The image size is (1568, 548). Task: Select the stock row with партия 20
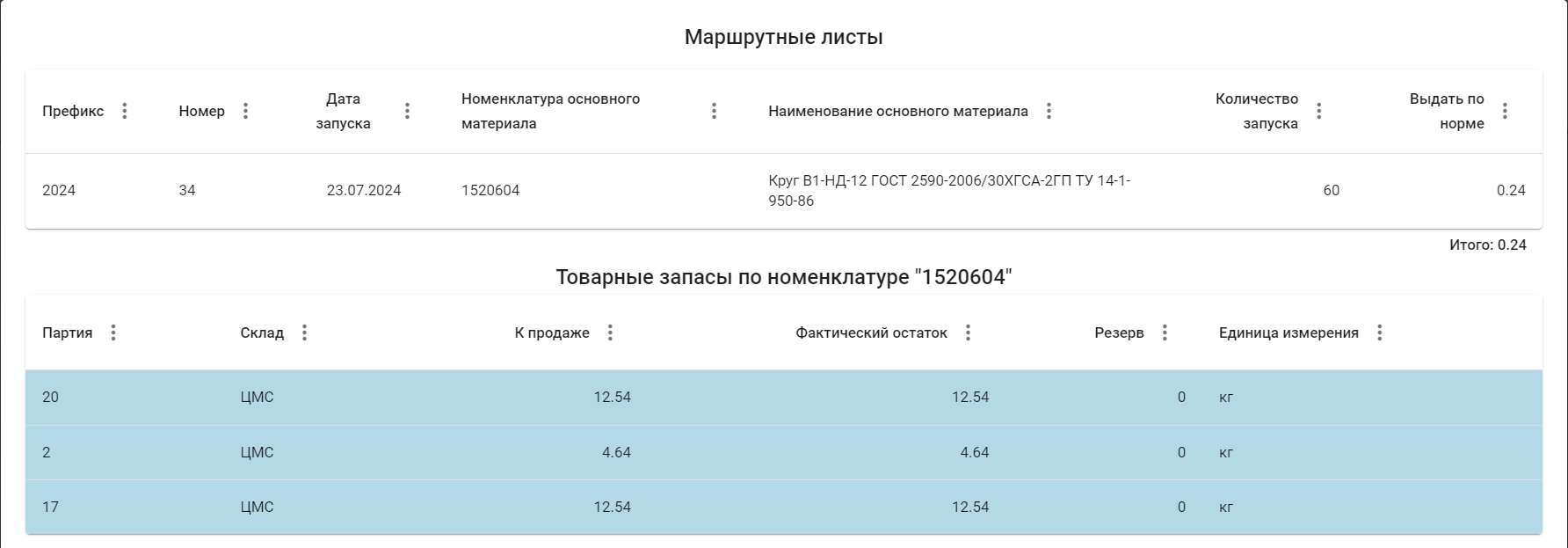coord(782,398)
